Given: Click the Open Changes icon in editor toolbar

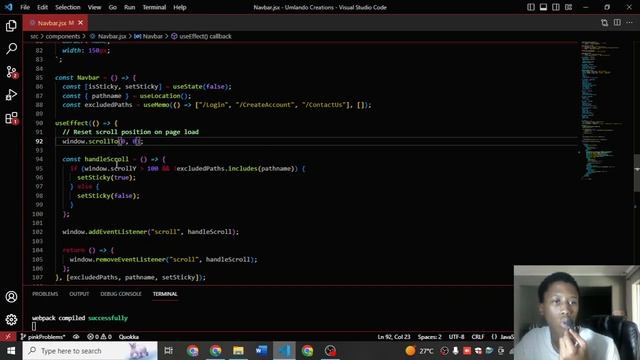Looking at the screenshot, I should [604, 23].
